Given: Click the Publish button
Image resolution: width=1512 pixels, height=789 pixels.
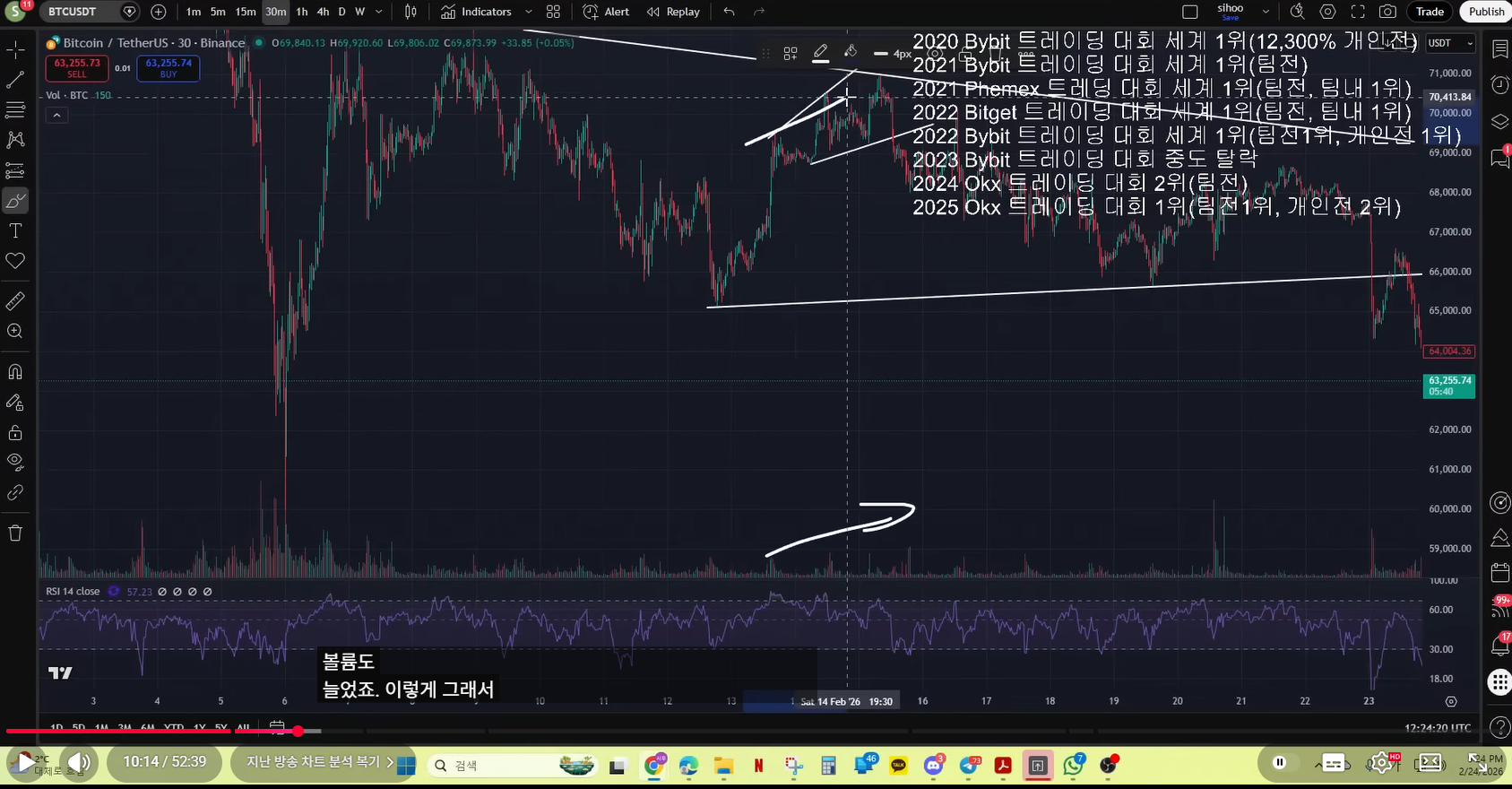Looking at the screenshot, I should click(1486, 12).
